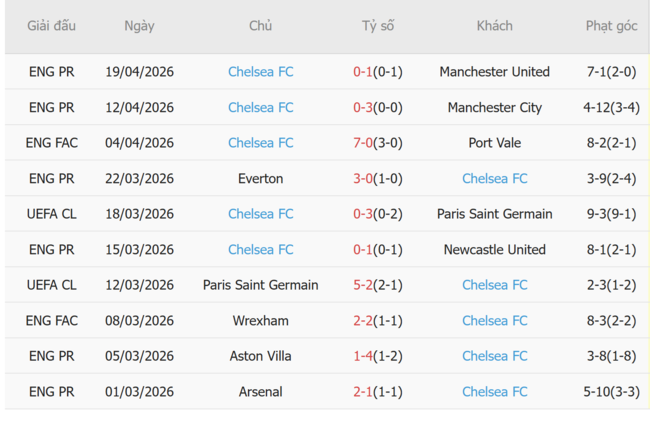
Task: Click the 7-0 score against Port Vale
Action: pyautogui.click(x=378, y=143)
